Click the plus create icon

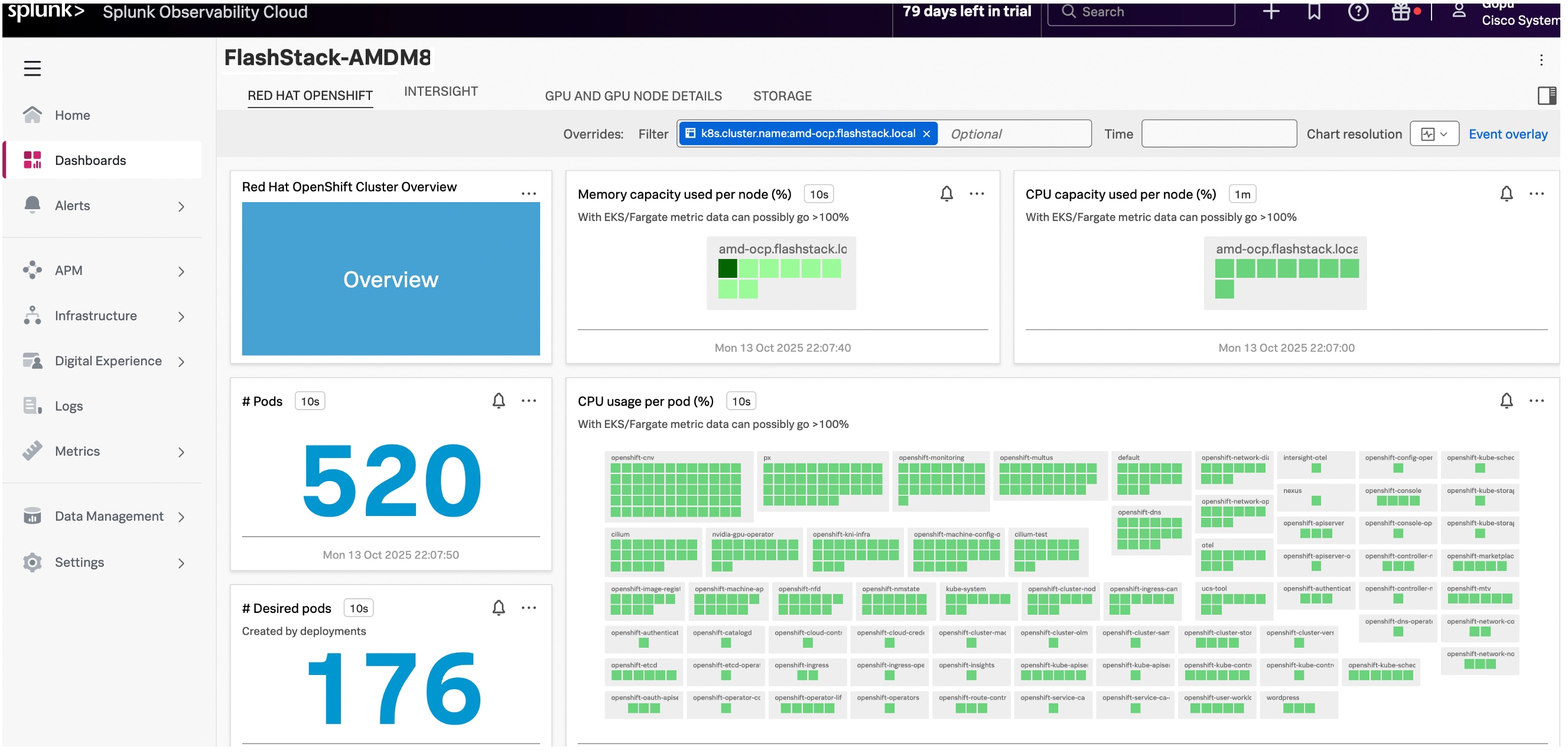[1271, 12]
